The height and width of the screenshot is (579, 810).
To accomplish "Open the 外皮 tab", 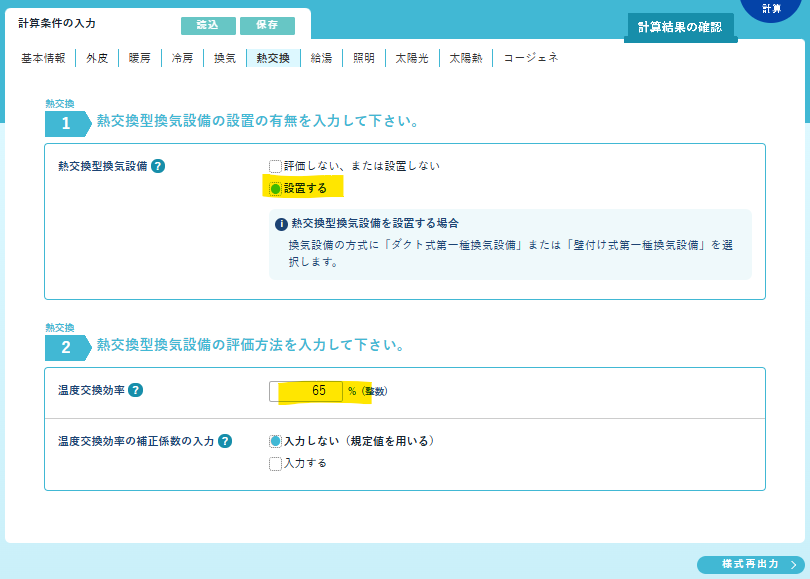I will (97, 58).
